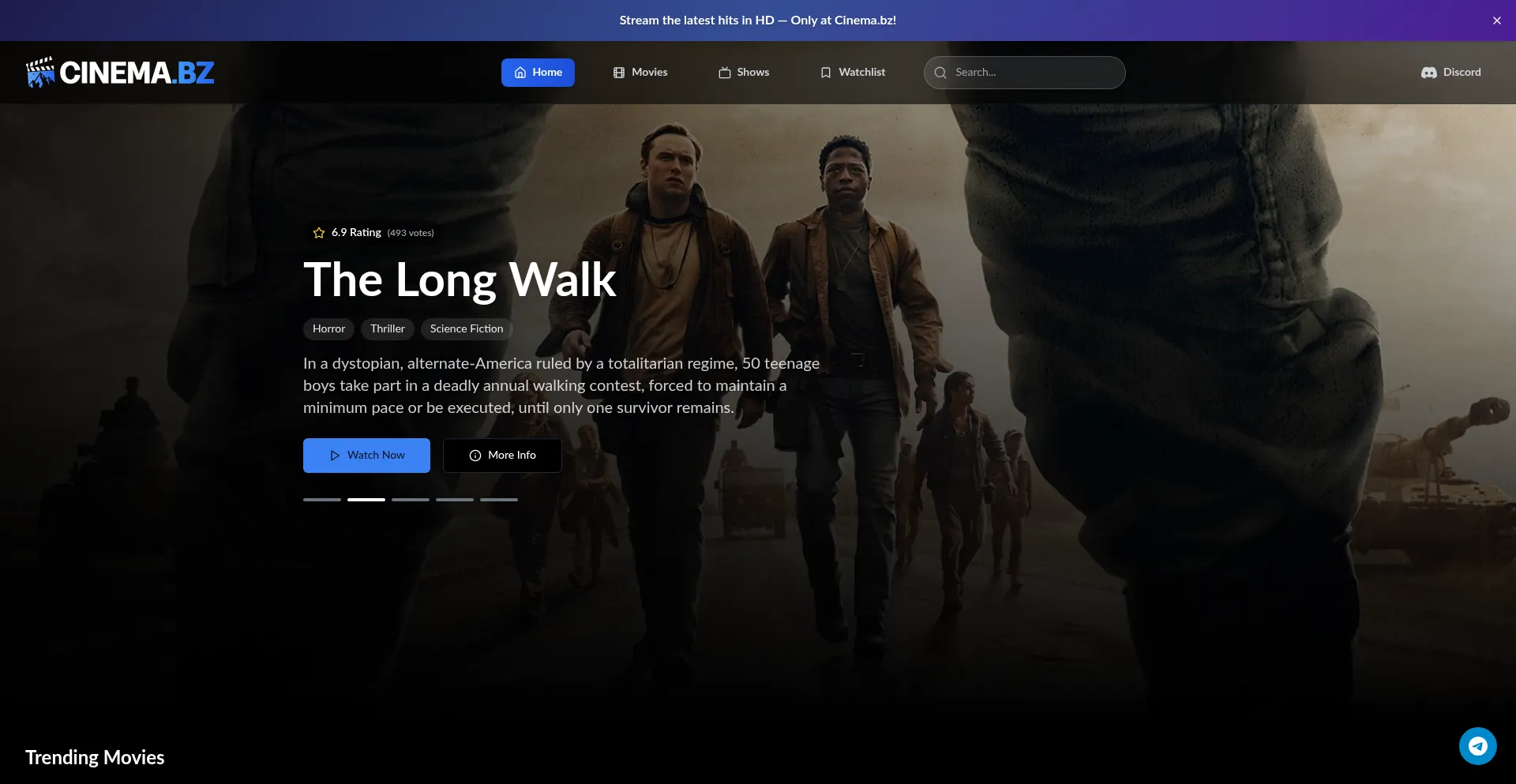This screenshot has height=784, width=1516.
Task: Dismiss the promo banner with X
Action: 1496,21
